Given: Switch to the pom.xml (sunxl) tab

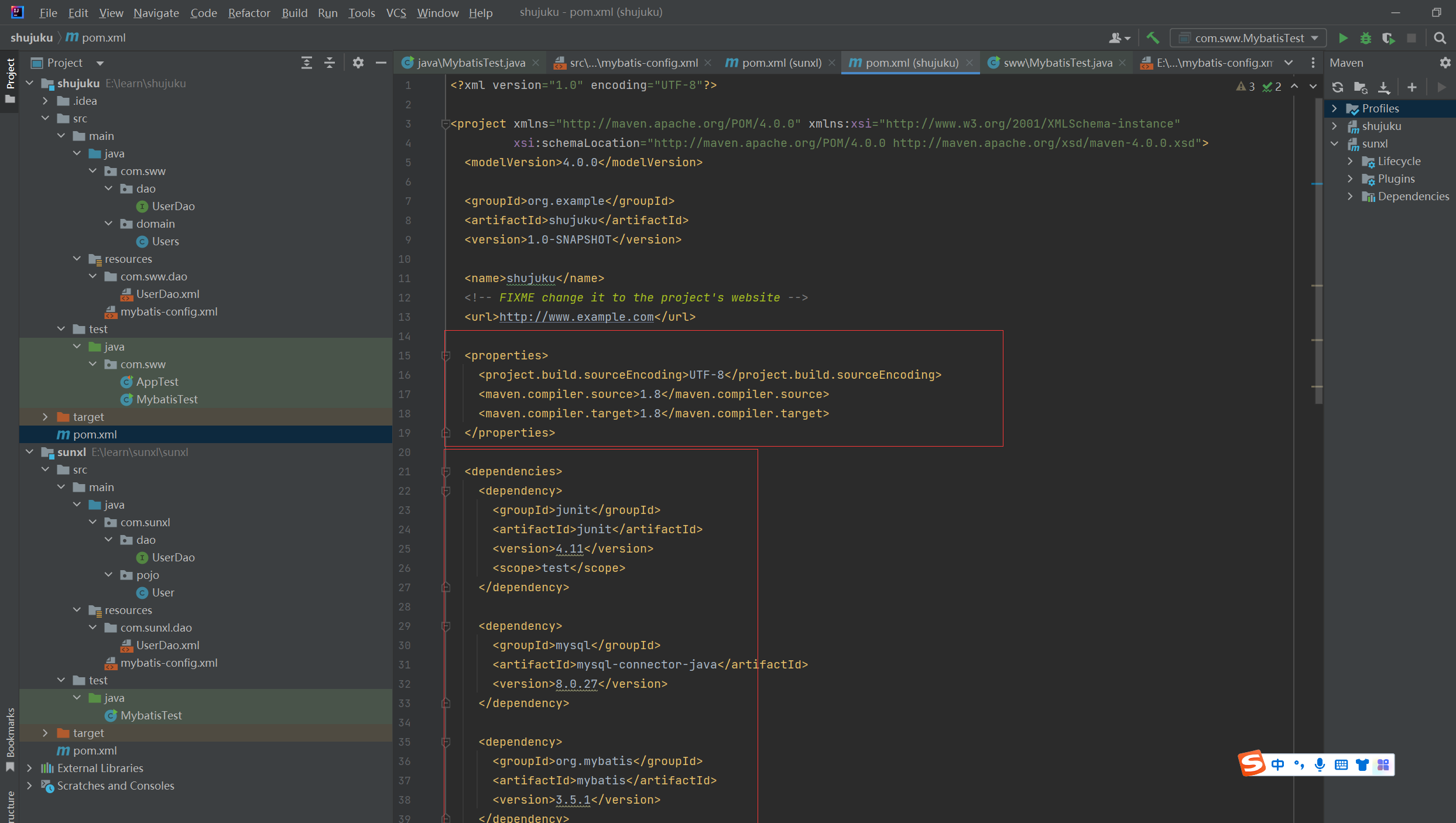Looking at the screenshot, I should 781,63.
